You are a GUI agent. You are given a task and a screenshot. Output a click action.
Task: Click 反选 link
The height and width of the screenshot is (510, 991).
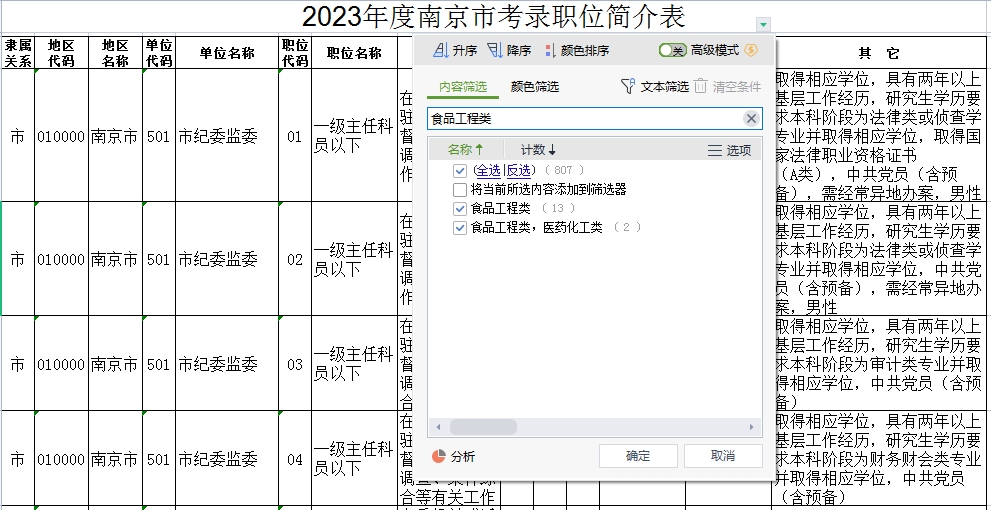pos(518,170)
